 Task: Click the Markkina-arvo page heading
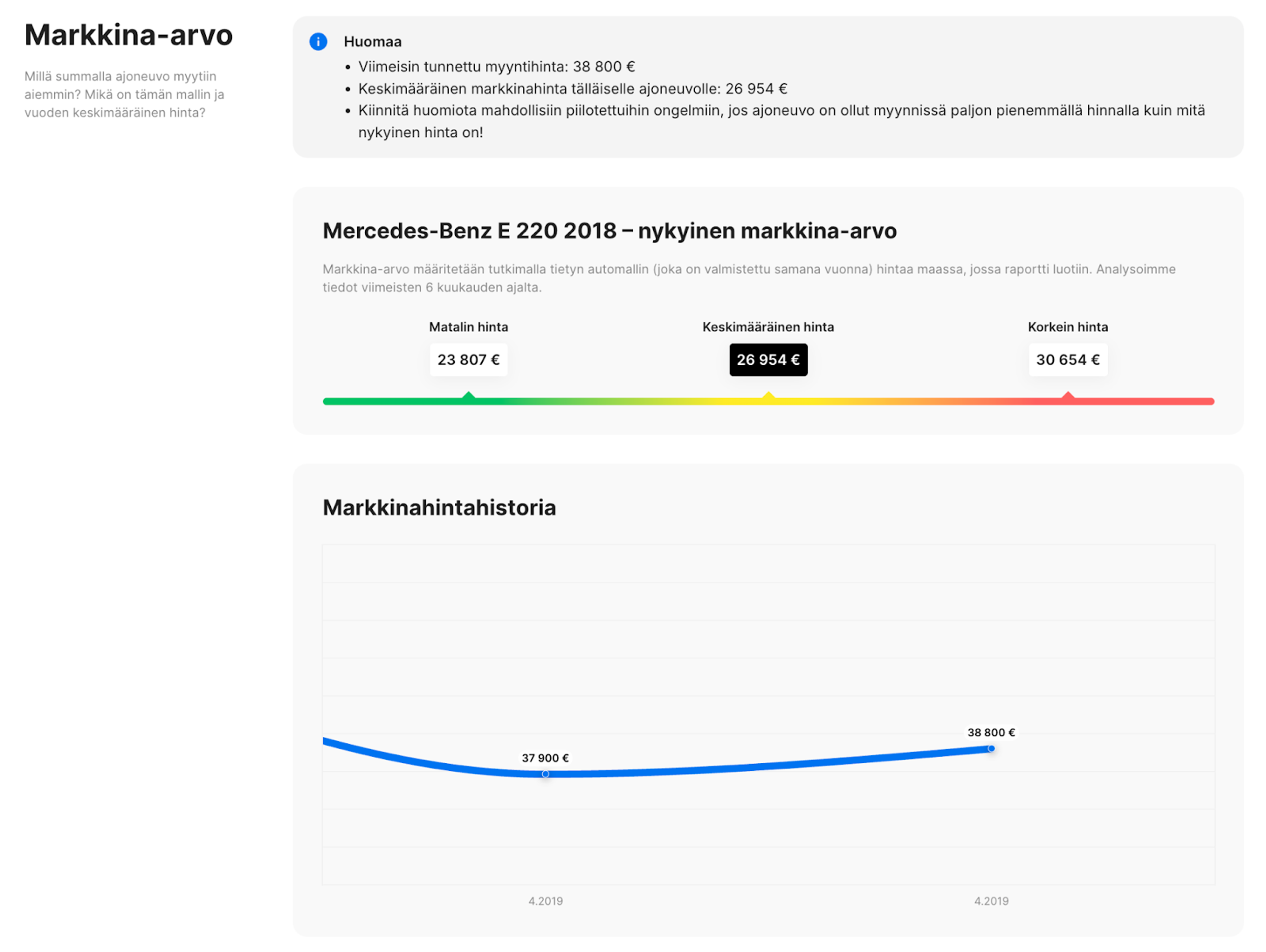pos(129,35)
